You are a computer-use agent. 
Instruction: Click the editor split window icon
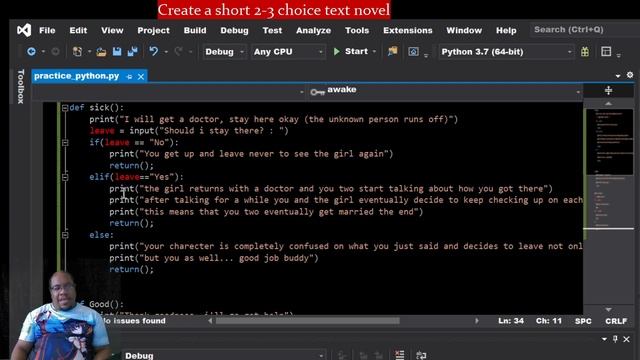(608, 90)
